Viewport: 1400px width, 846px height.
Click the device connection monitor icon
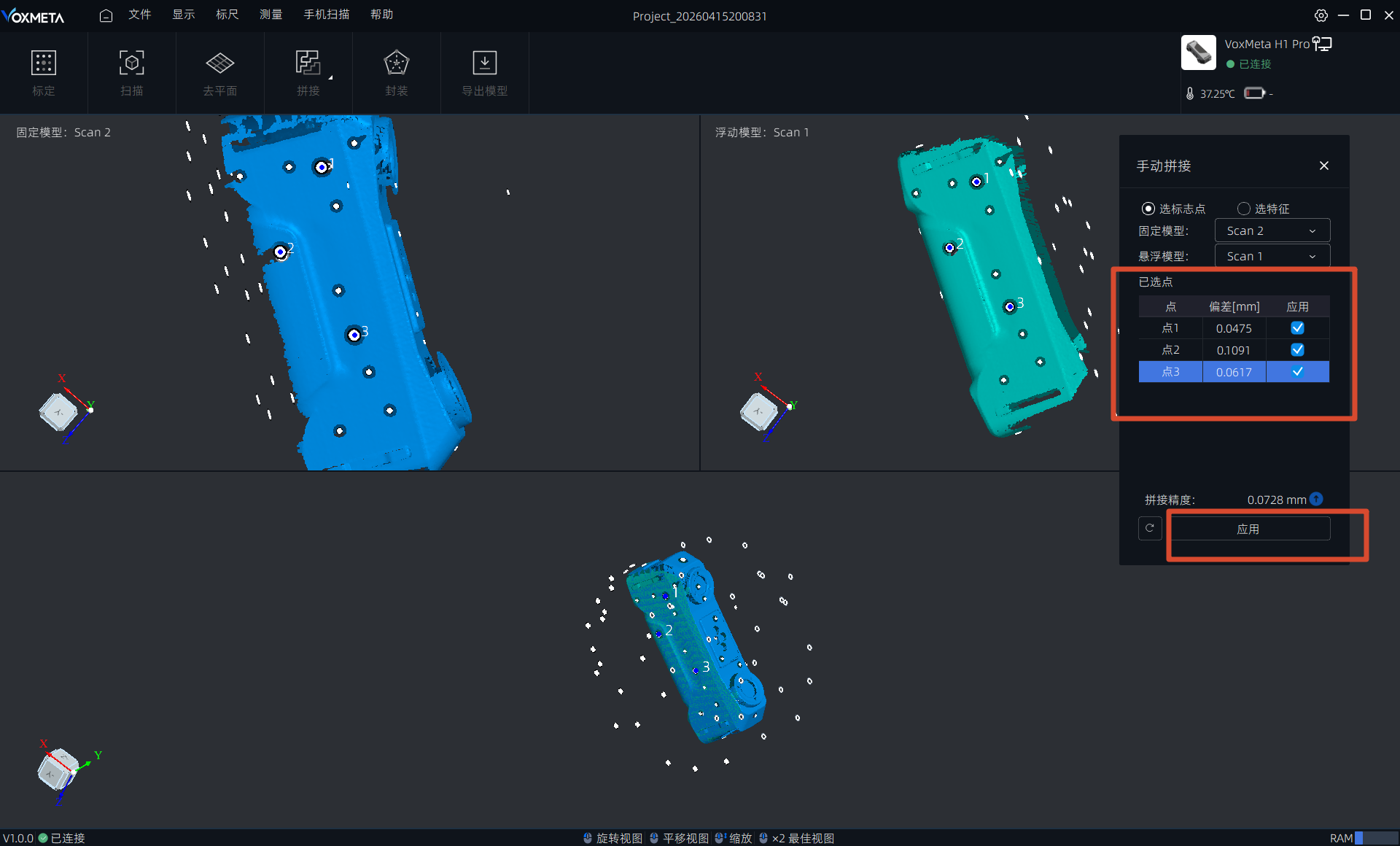[x=1323, y=44]
